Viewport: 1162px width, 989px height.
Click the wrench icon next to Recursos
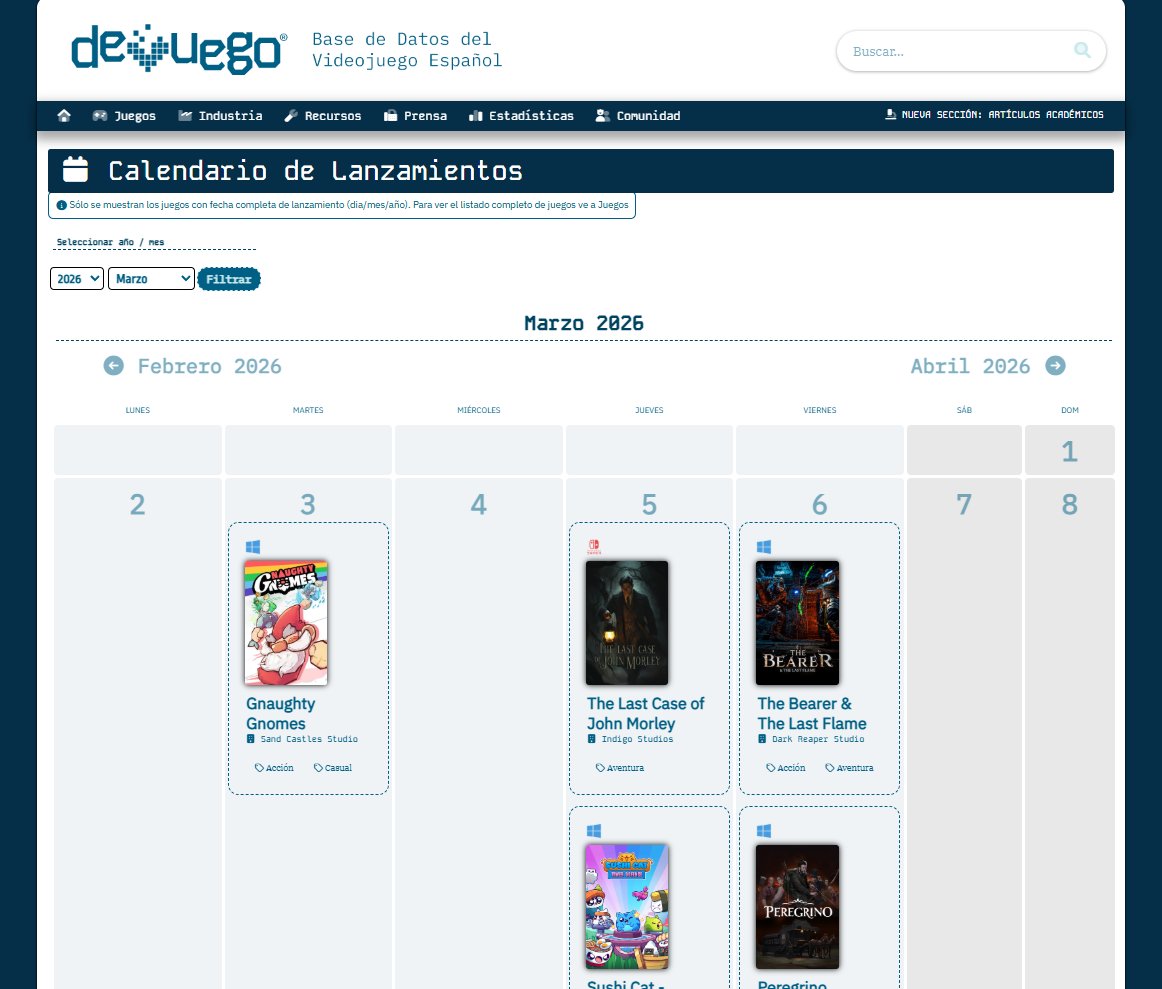(290, 116)
